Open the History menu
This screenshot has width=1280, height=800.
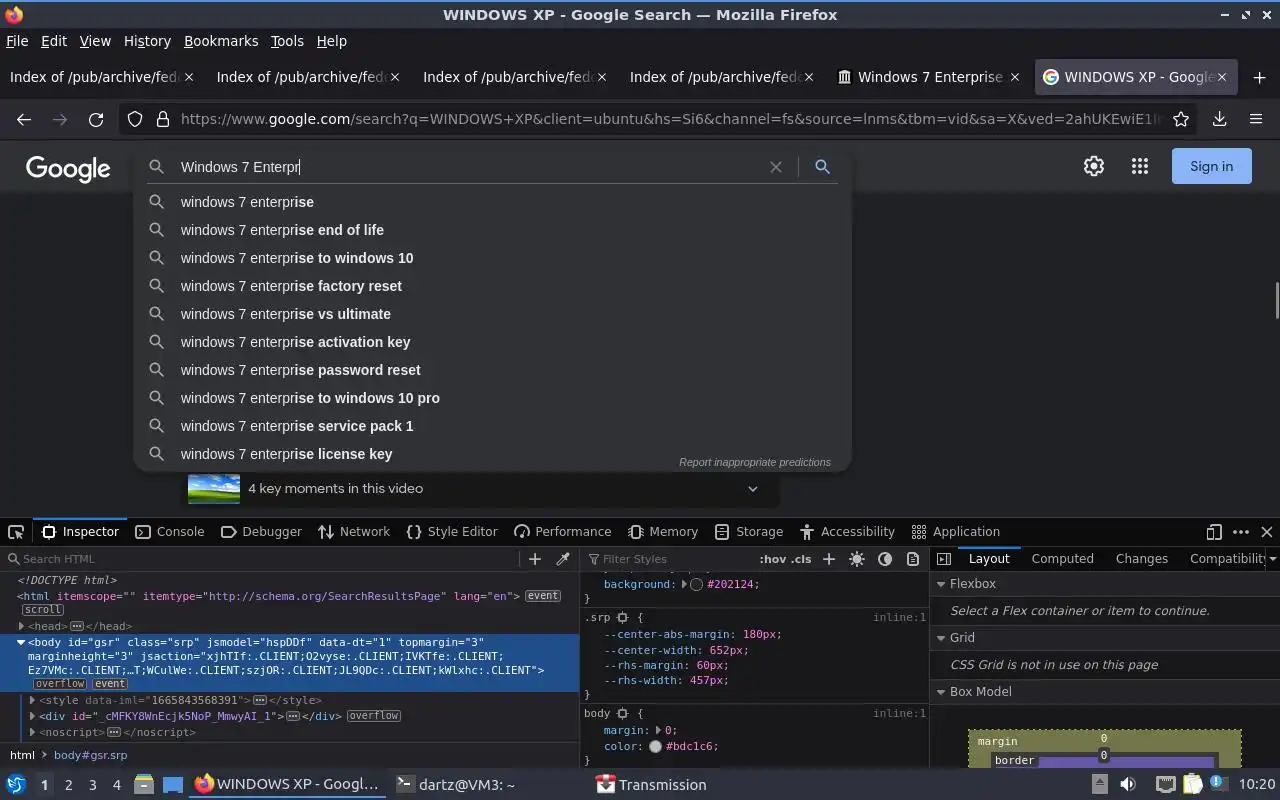(147, 41)
